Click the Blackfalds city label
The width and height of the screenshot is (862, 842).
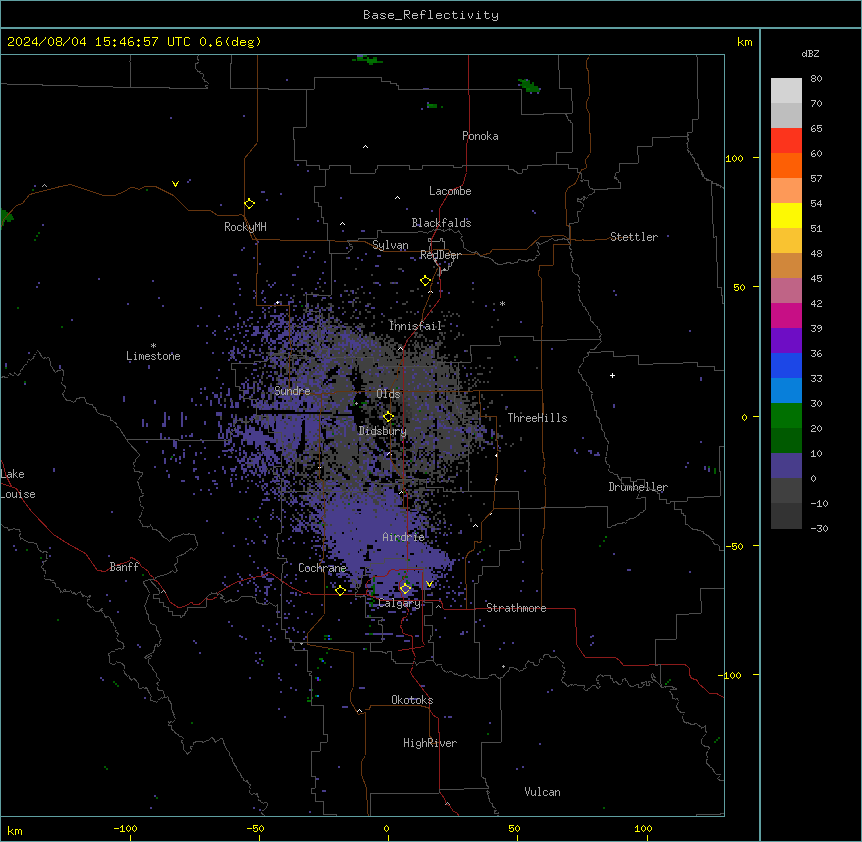point(441,223)
